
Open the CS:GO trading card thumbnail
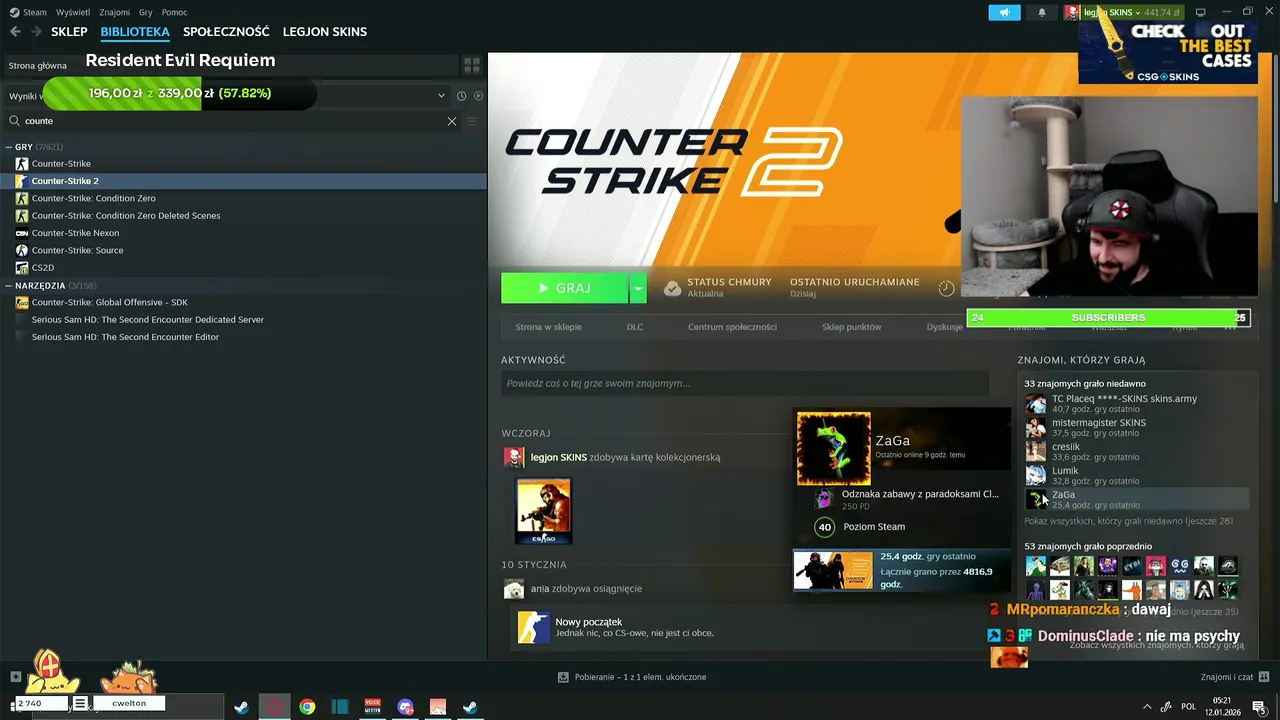543,511
